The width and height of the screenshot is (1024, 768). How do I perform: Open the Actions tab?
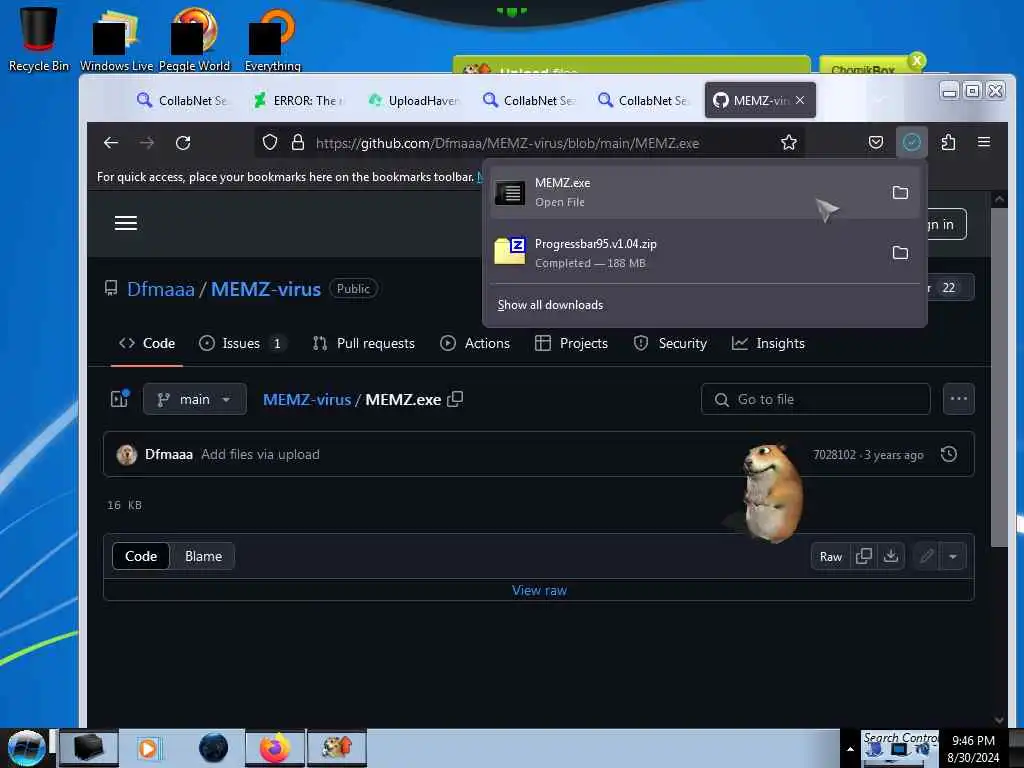point(475,344)
